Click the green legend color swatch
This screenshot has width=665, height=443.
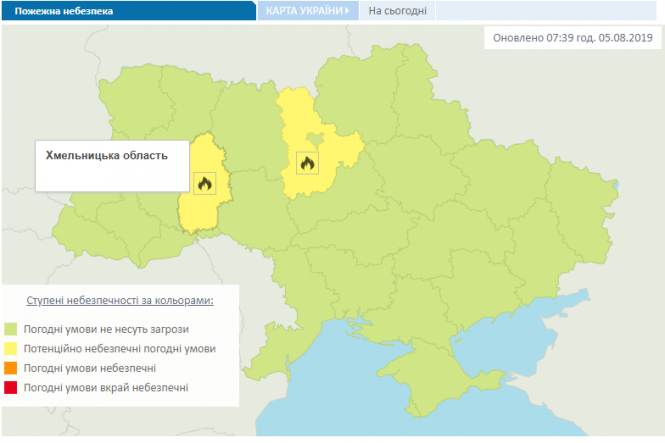11,329
